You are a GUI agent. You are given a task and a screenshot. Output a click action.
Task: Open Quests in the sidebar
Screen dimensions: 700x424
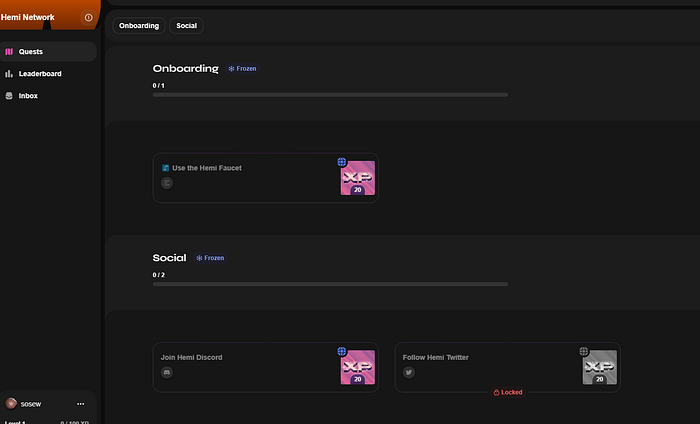48,52
